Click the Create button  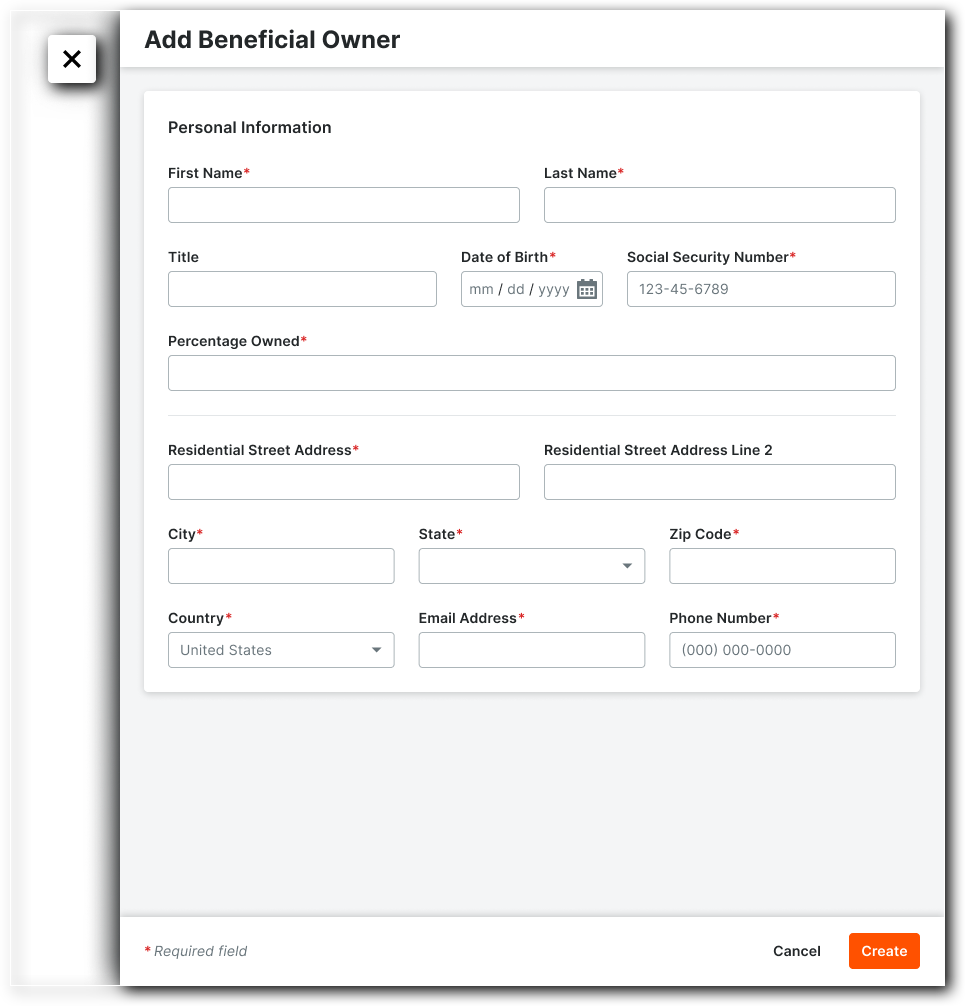click(x=883, y=951)
